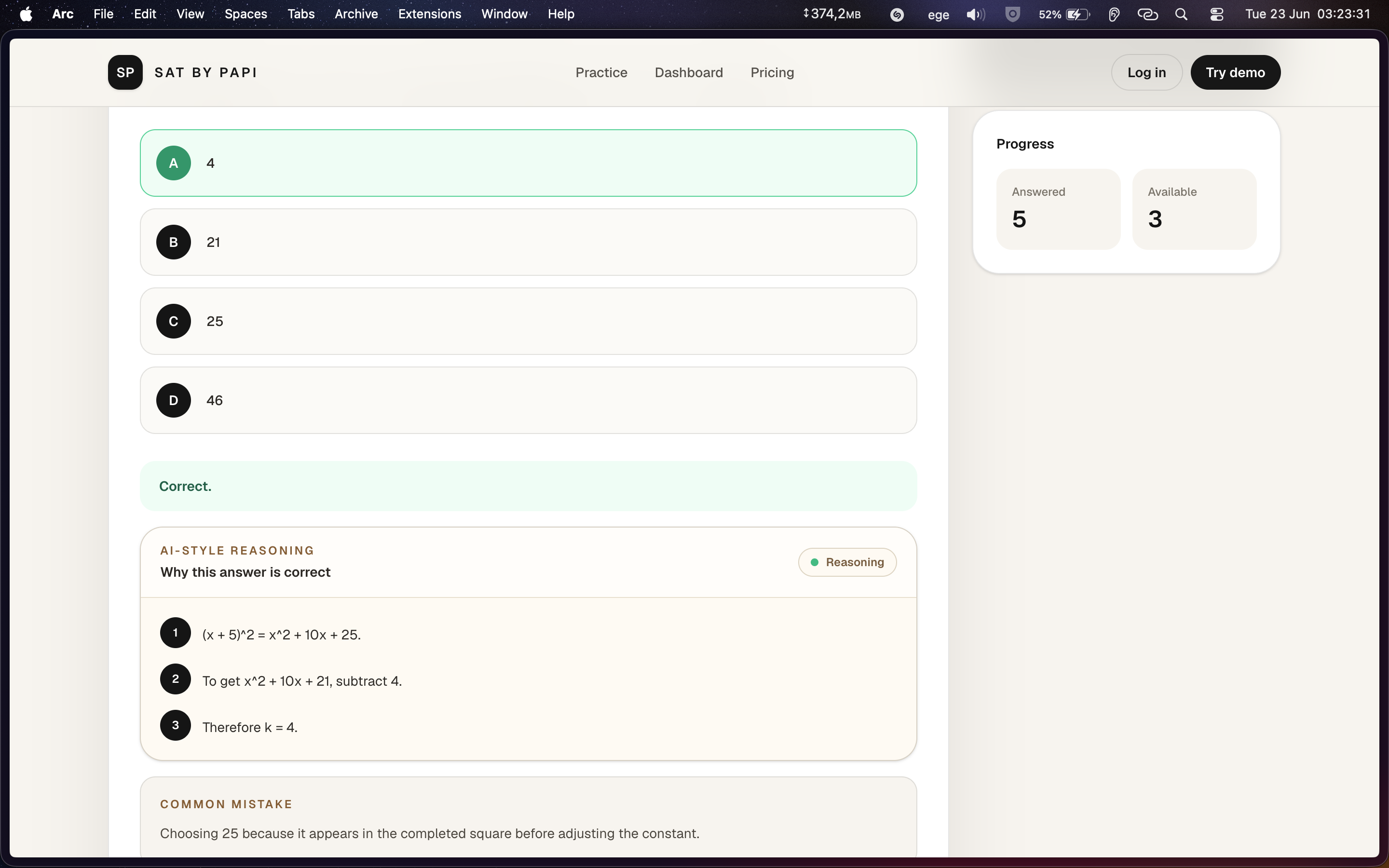Open the View menu
The width and height of the screenshot is (1389, 868).
click(x=190, y=14)
